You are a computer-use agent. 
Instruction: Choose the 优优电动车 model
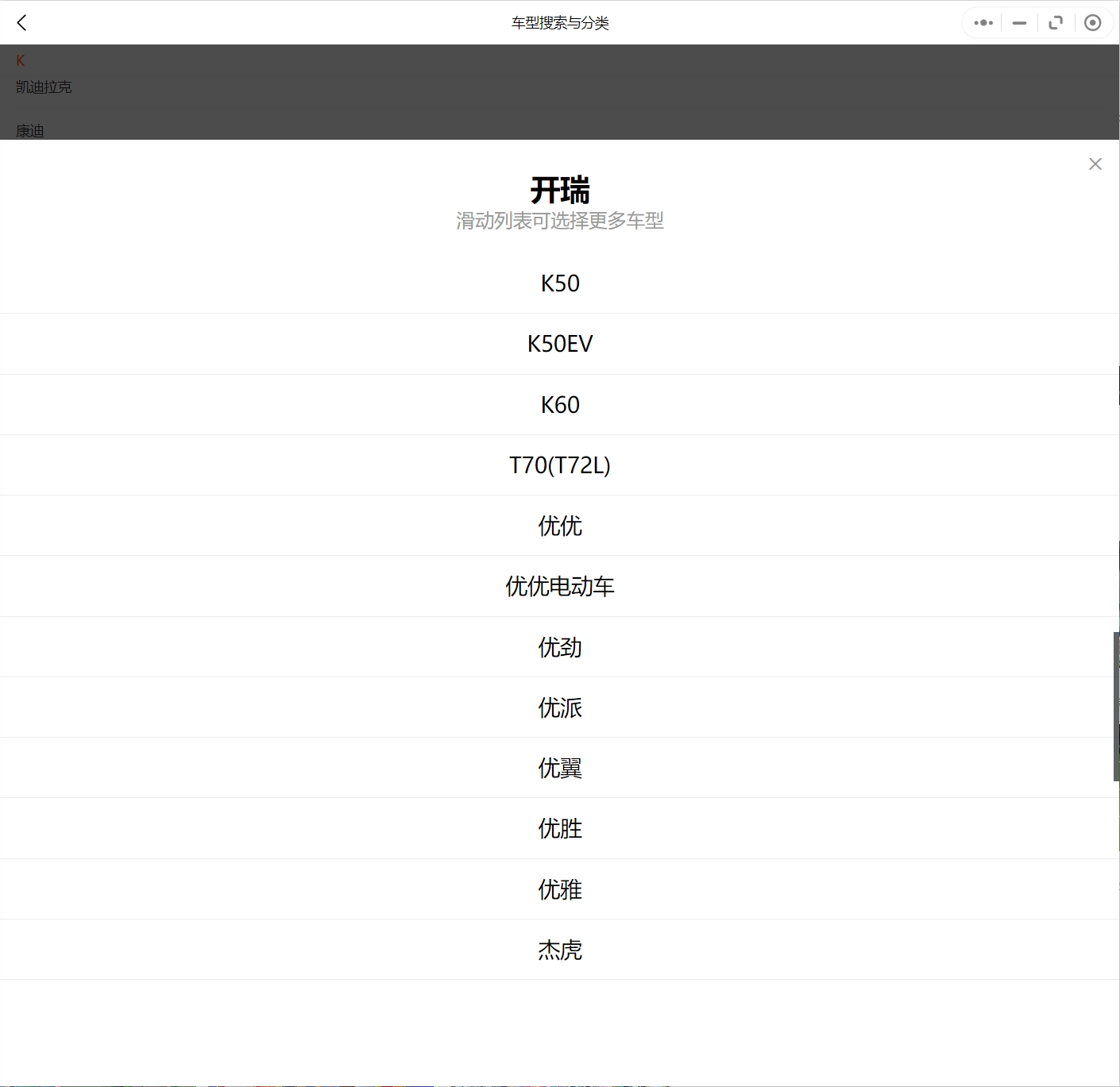[x=560, y=587]
